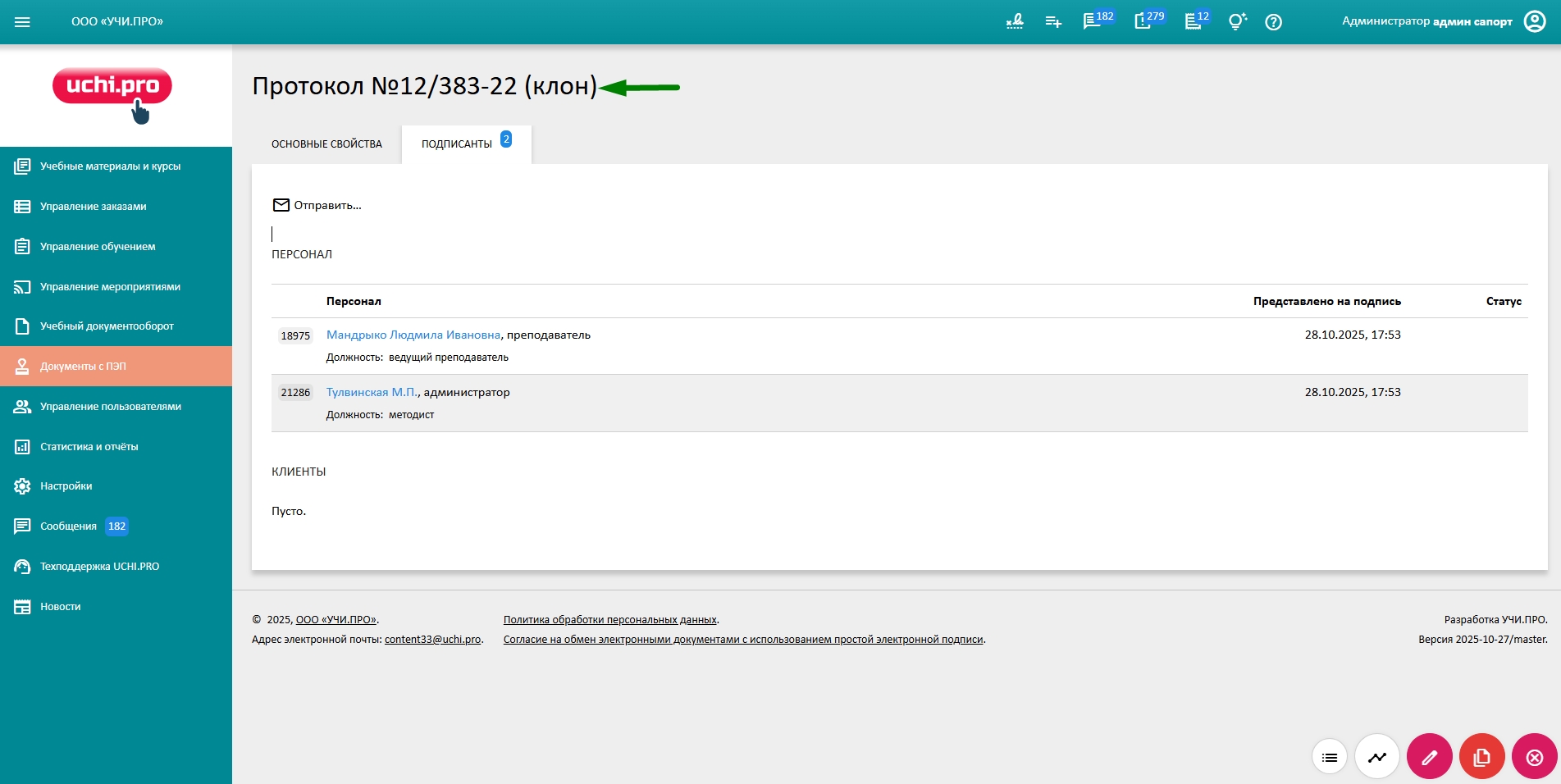This screenshot has width=1561, height=784.
Task: Click the signature icon in the top bar
Action: (1015, 22)
